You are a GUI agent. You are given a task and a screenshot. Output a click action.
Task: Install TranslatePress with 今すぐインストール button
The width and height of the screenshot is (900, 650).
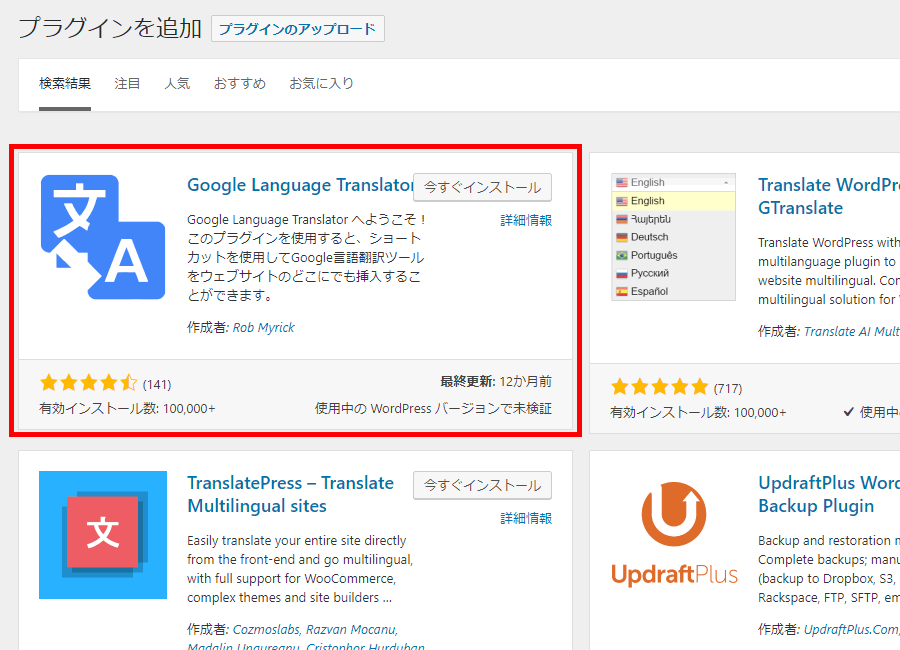[x=482, y=485]
